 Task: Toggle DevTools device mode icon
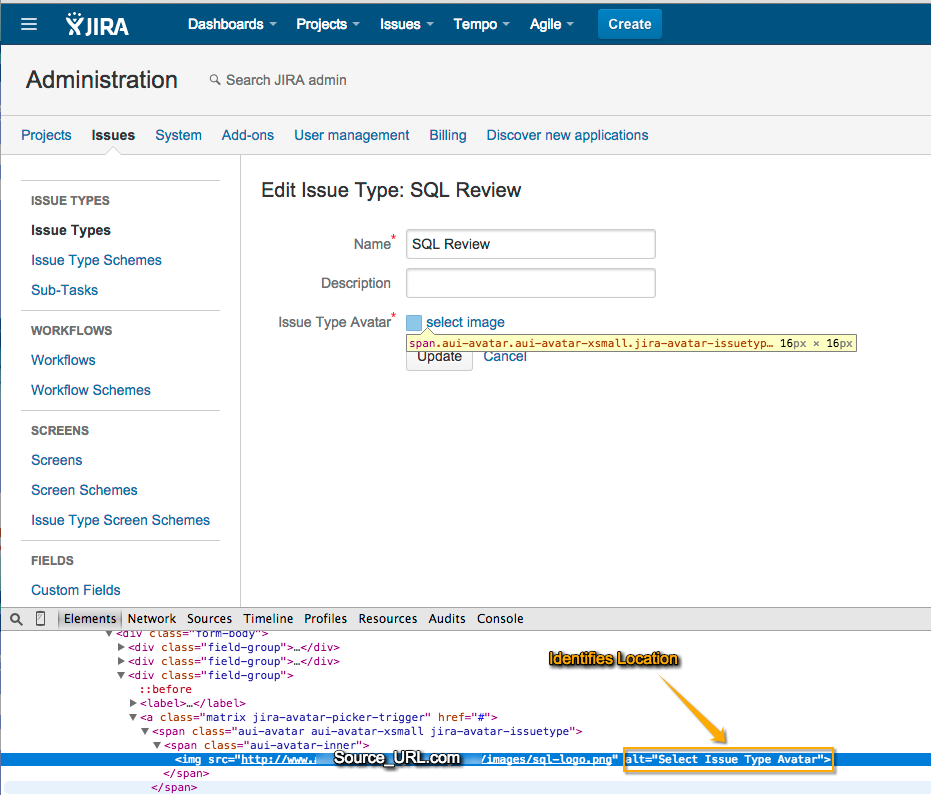pos(40,619)
